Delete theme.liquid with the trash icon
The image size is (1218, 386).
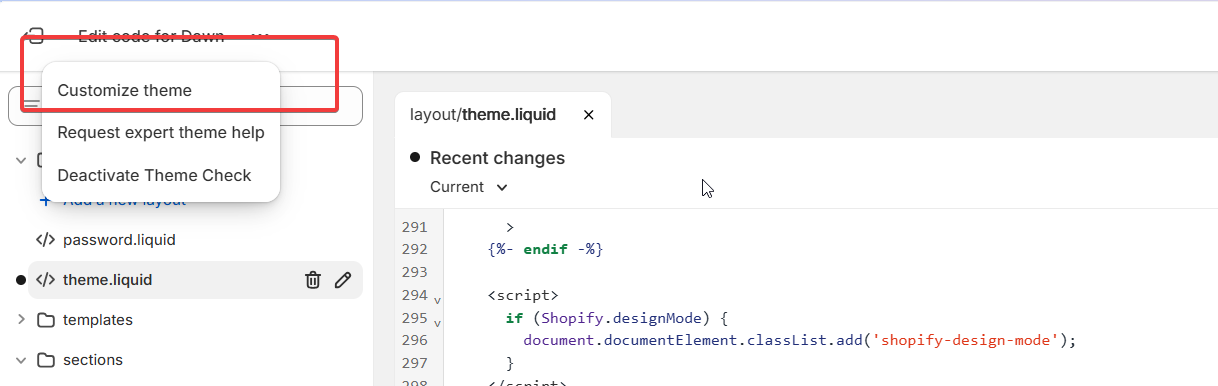(x=312, y=280)
